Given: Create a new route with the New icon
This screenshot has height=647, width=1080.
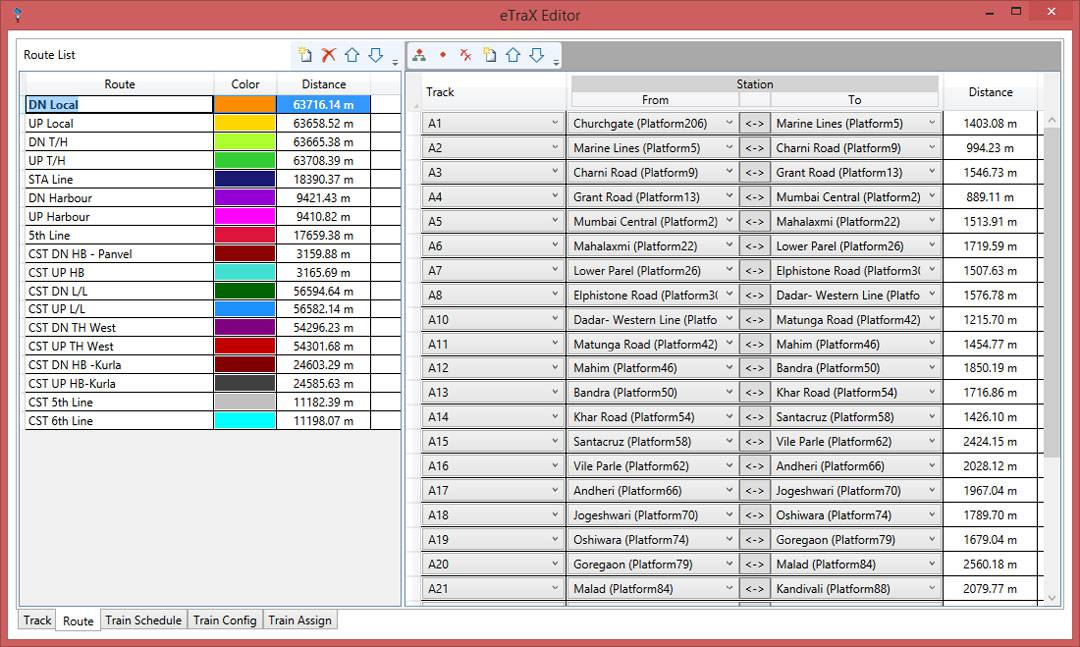Looking at the screenshot, I should click(303, 55).
